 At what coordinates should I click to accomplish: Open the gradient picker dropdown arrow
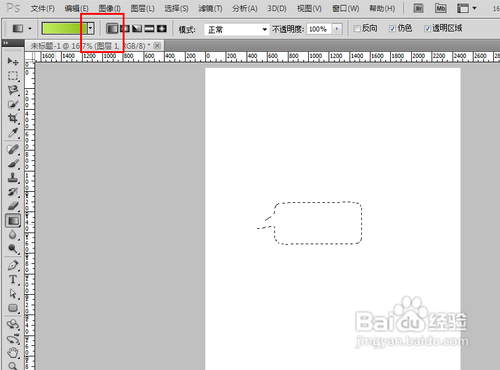(x=91, y=29)
